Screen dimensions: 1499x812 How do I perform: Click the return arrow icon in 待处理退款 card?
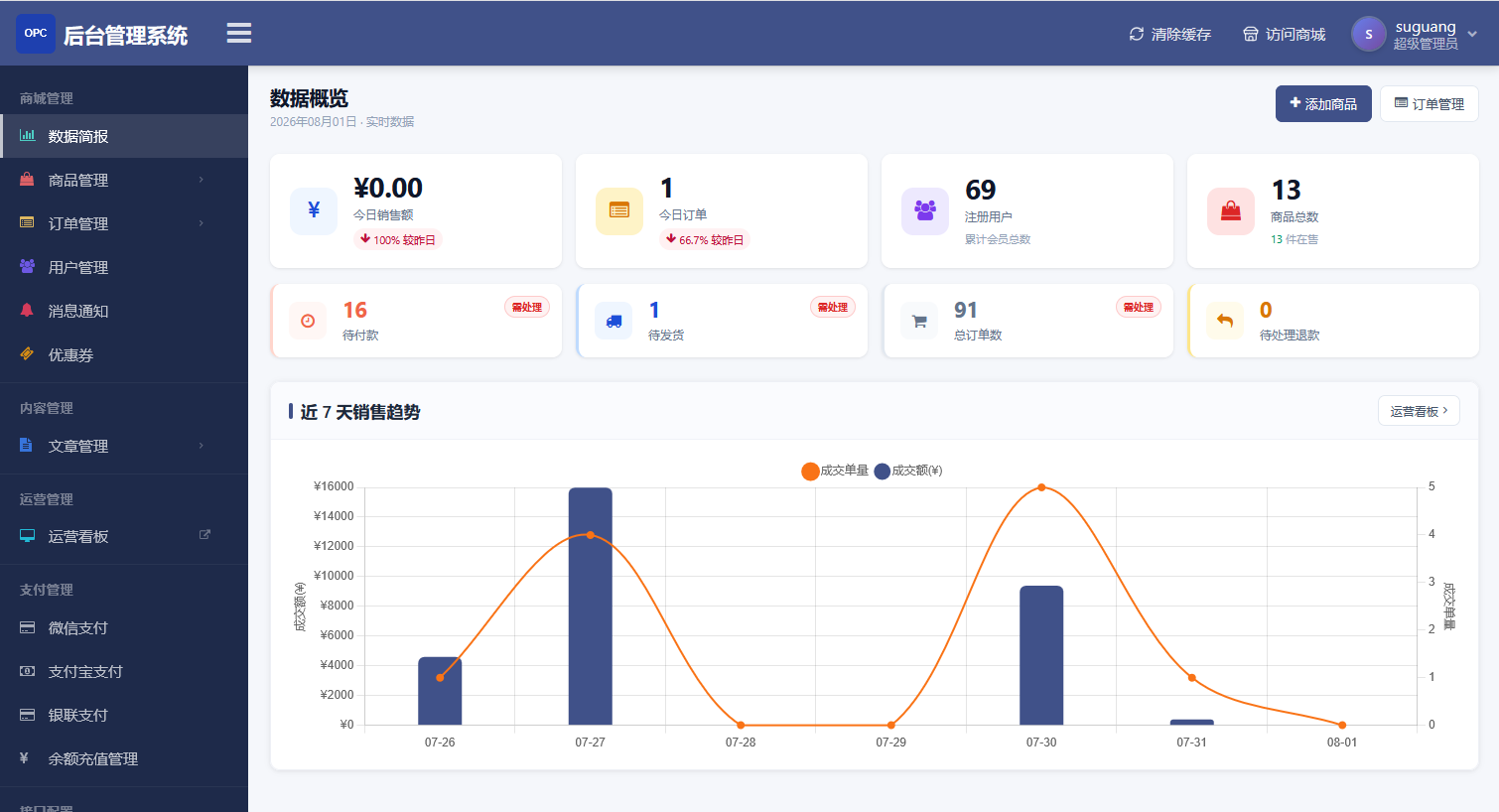click(1225, 321)
